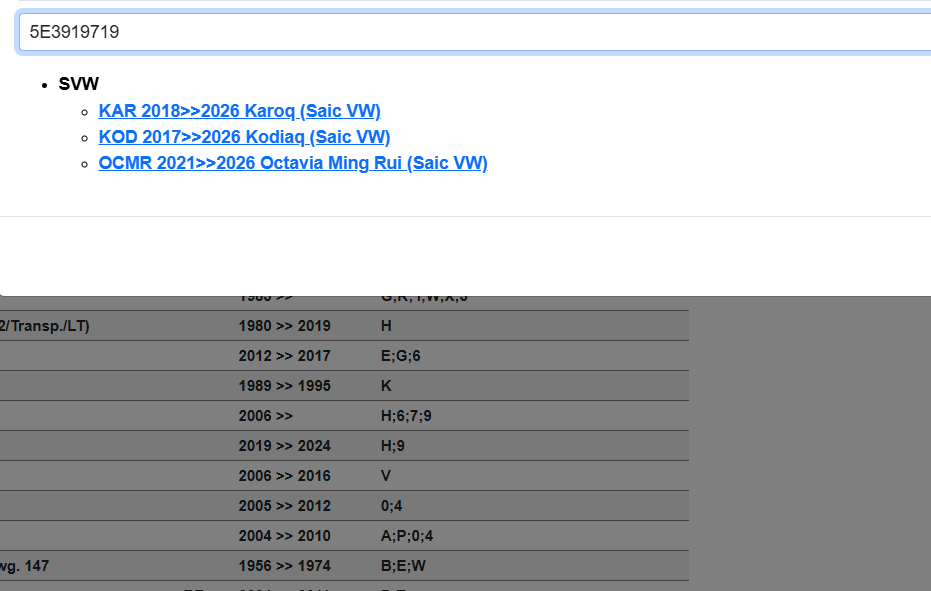Click the 2005 >> 2012 year cell
This screenshot has height=591, width=931.
(284, 506)
